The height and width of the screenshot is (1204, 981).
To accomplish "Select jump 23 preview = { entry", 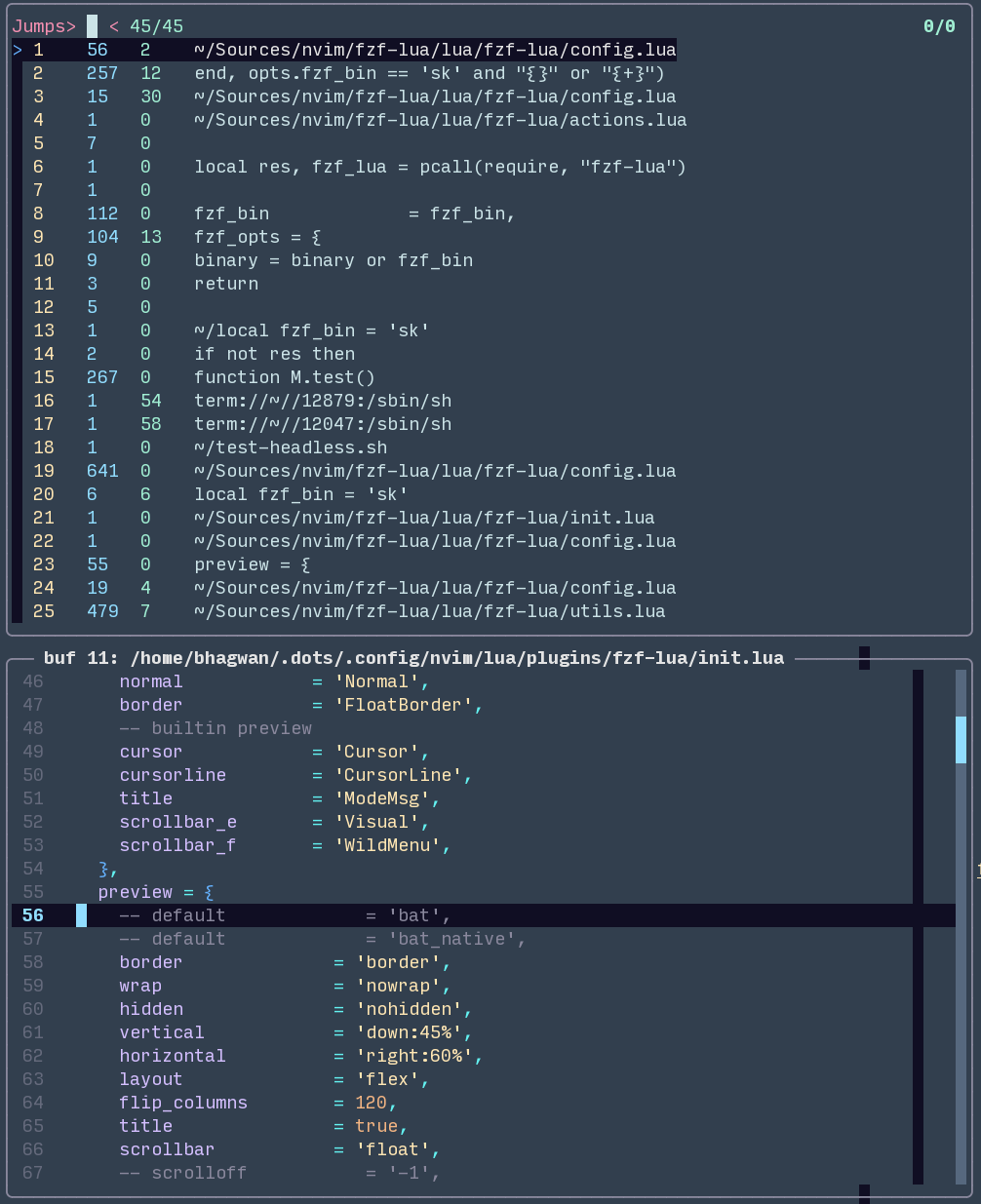I will (x=173, y=564).
